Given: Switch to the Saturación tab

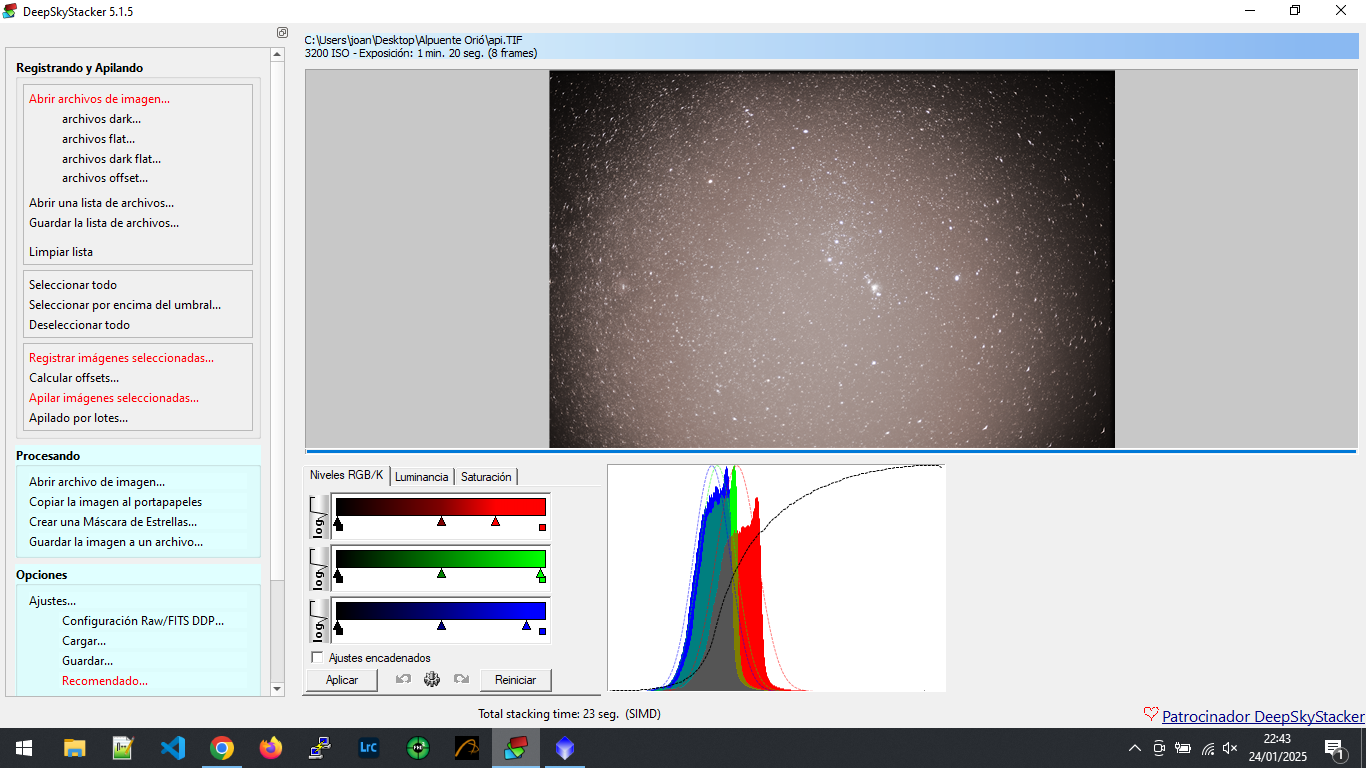Looking at the screenshot, I should tap(486, 477).
